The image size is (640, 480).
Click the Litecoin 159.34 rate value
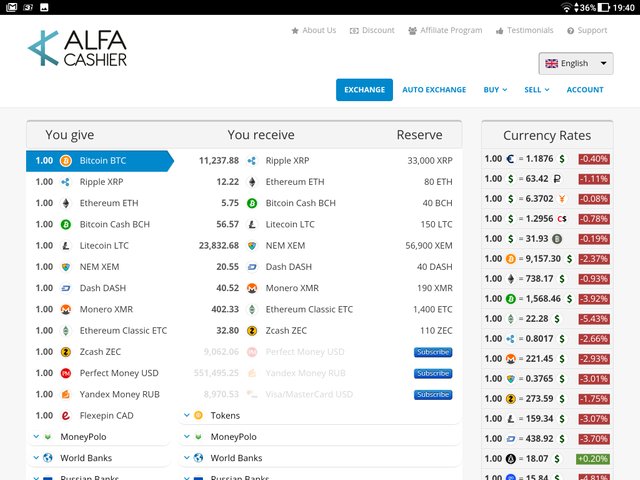click(x=539, y=419)
